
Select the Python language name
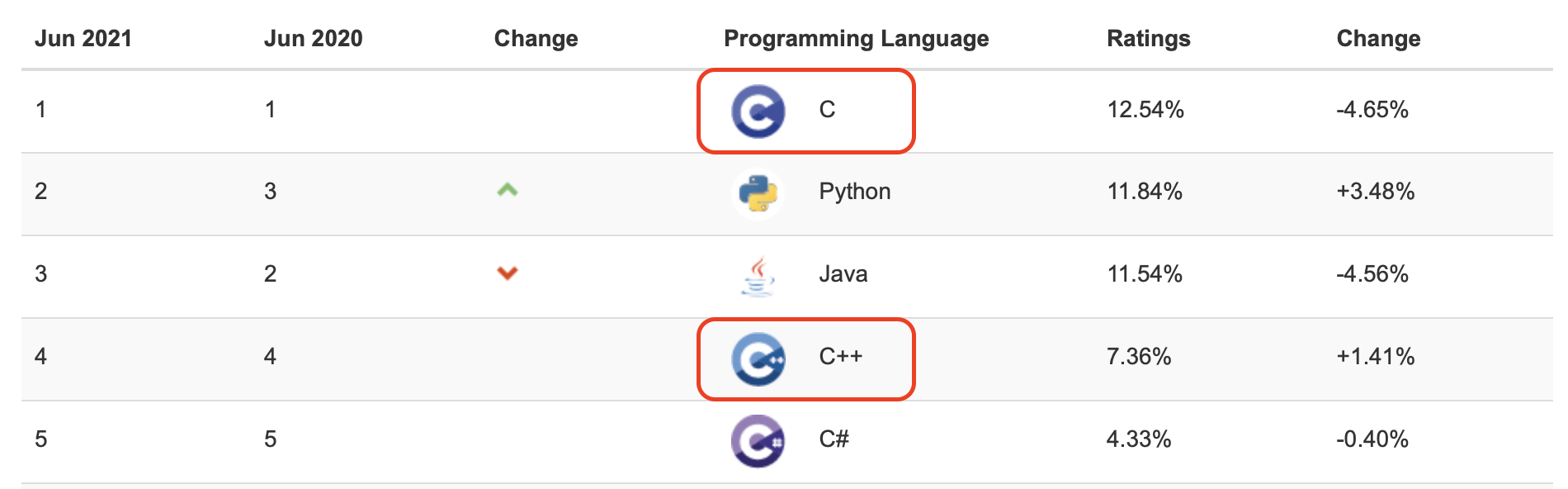click(x=854, y=192)
